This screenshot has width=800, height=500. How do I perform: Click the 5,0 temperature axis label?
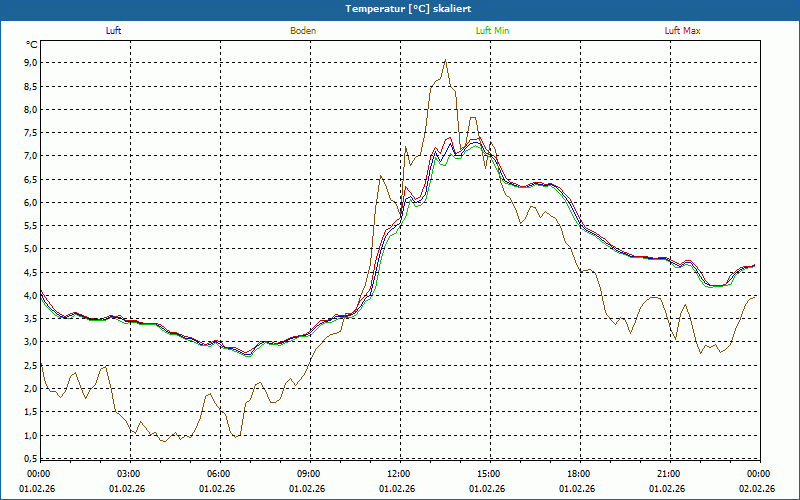coord(30,249)
